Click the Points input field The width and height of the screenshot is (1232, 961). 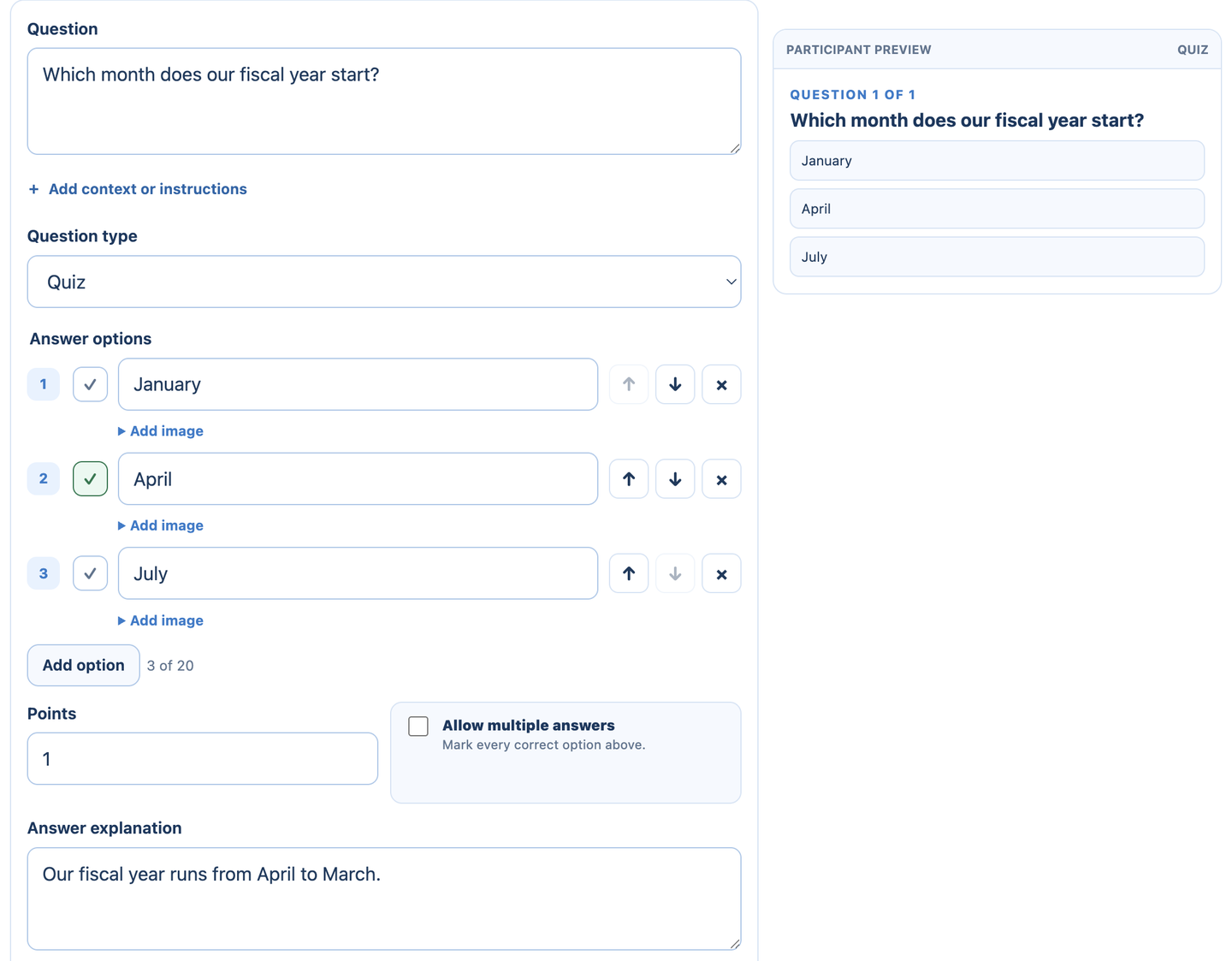(203, 758)
